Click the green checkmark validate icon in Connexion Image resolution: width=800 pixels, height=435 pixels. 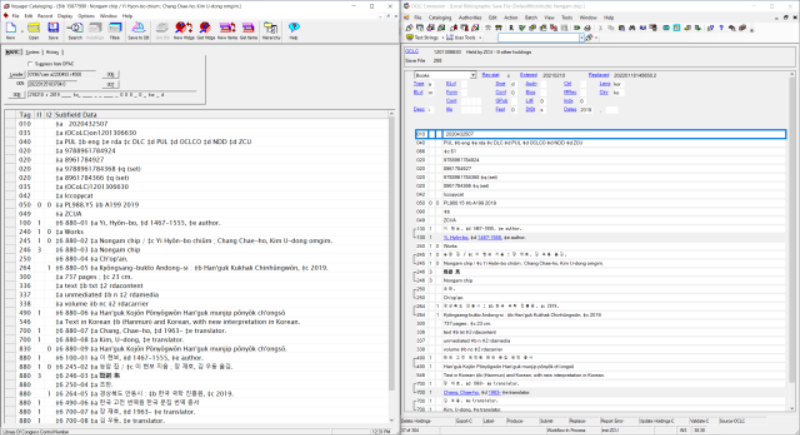(522, 28)
